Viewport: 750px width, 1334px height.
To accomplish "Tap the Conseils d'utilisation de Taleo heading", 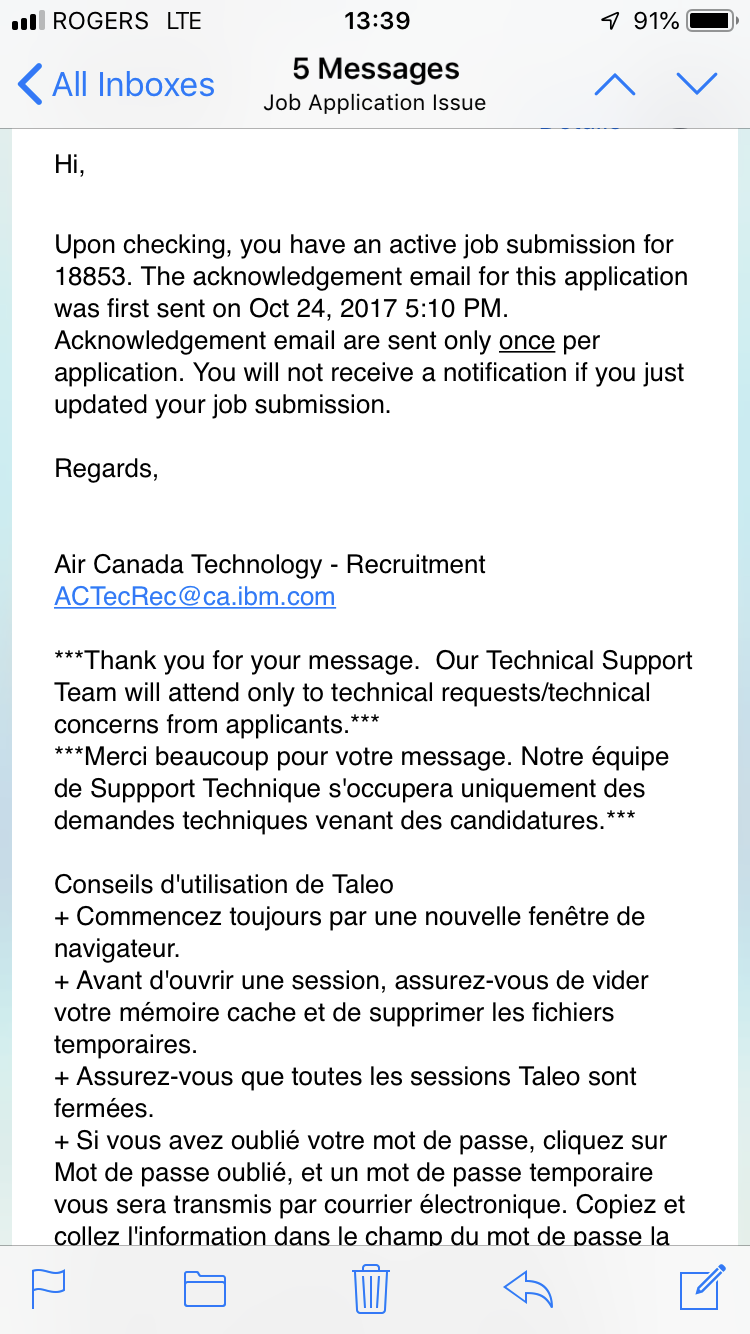I will tap(224, 884).
